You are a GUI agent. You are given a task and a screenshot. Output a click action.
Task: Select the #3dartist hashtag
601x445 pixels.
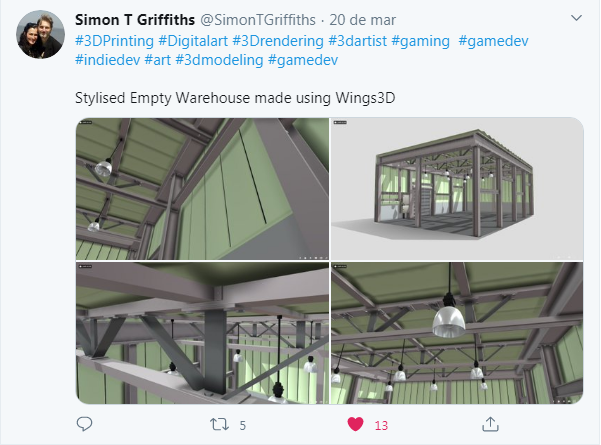pyautogui.click(x=358, y=41)
